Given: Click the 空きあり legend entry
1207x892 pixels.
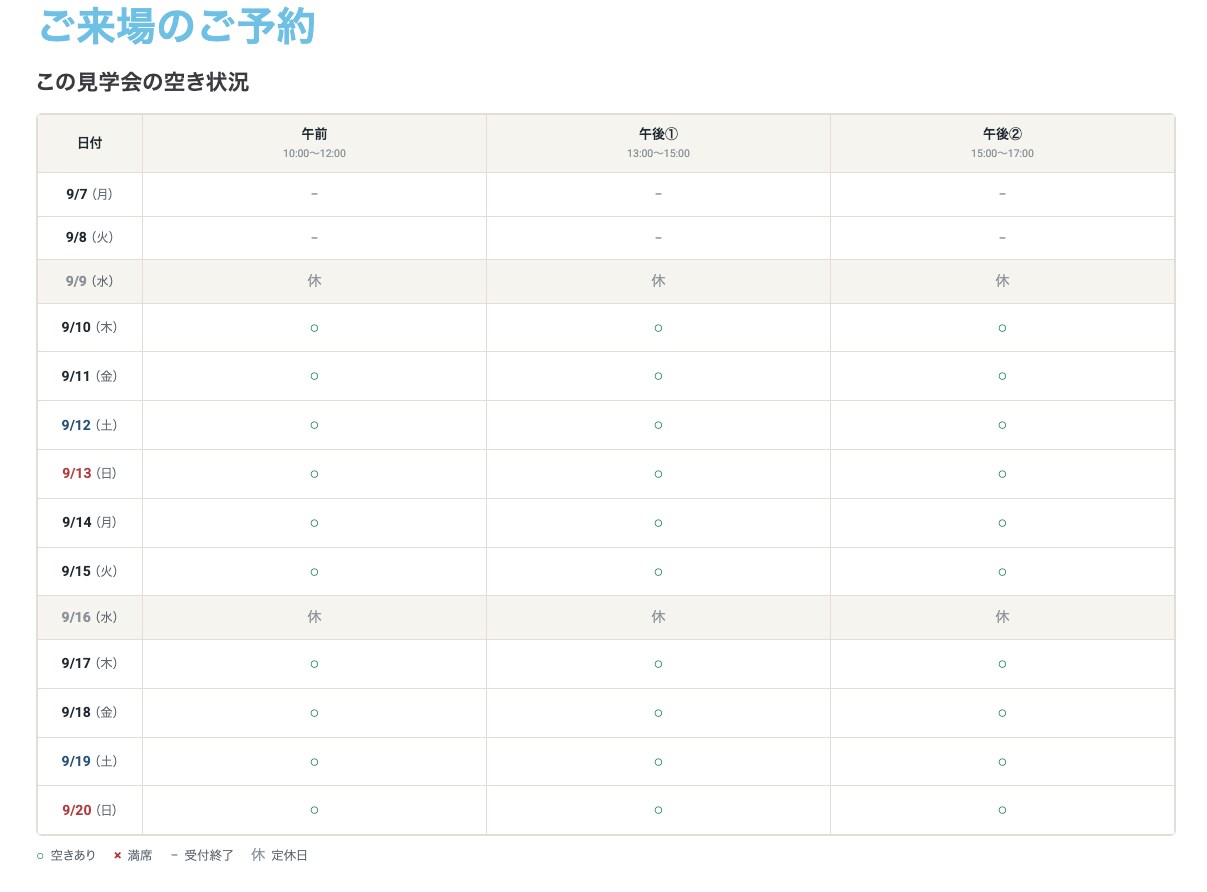Looking at the screenshot, I should (66, 856).
